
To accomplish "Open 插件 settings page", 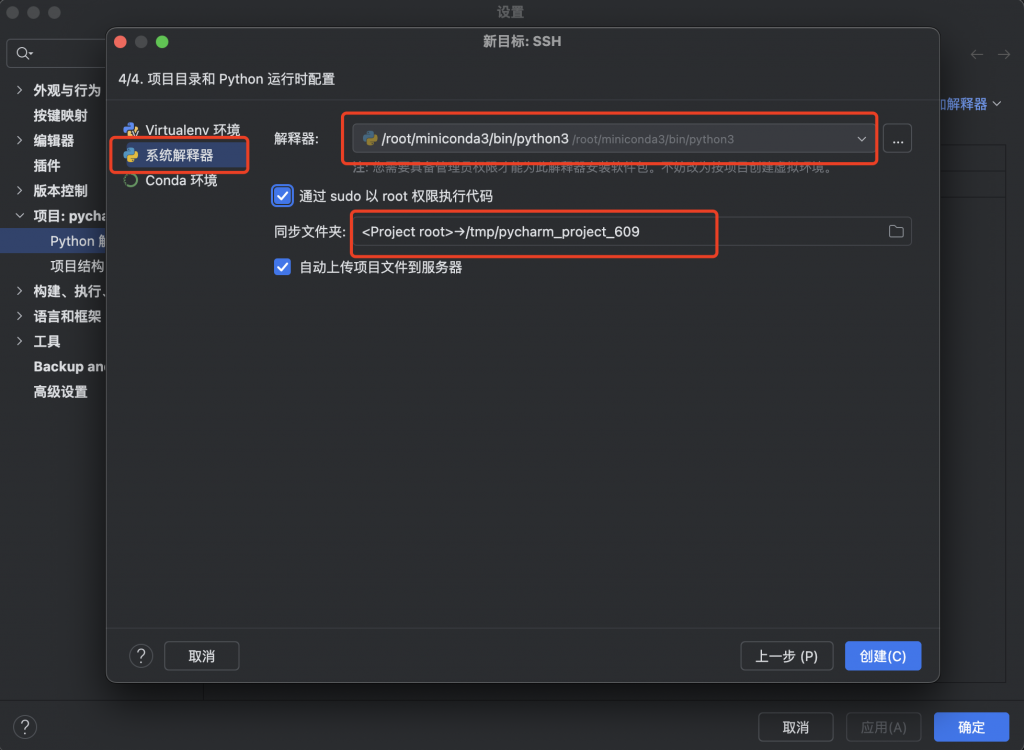I will click(x=47, y=166).
